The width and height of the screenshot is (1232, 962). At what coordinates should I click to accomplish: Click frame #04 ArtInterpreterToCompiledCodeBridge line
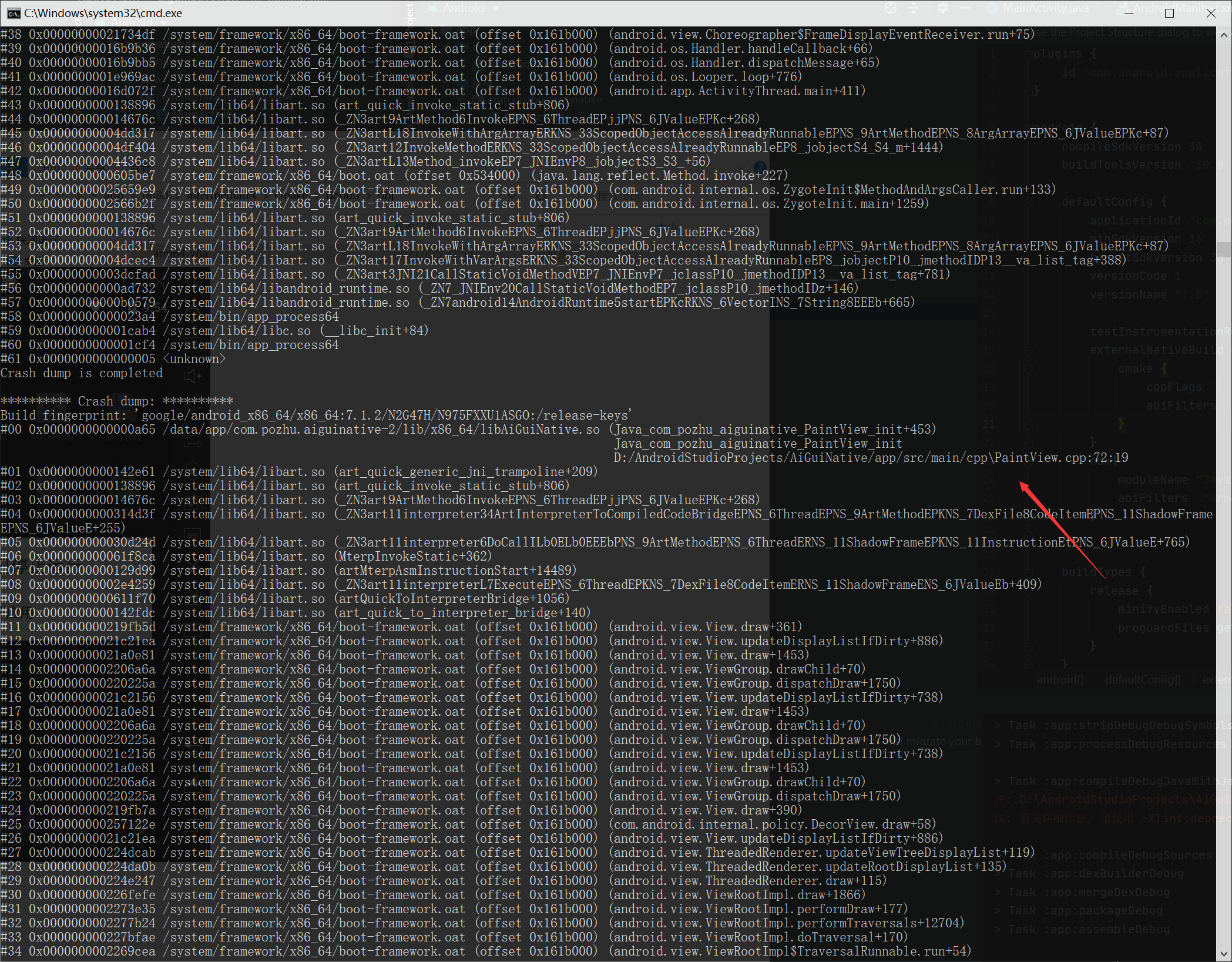pyautogui.click(x=606, y=521)
